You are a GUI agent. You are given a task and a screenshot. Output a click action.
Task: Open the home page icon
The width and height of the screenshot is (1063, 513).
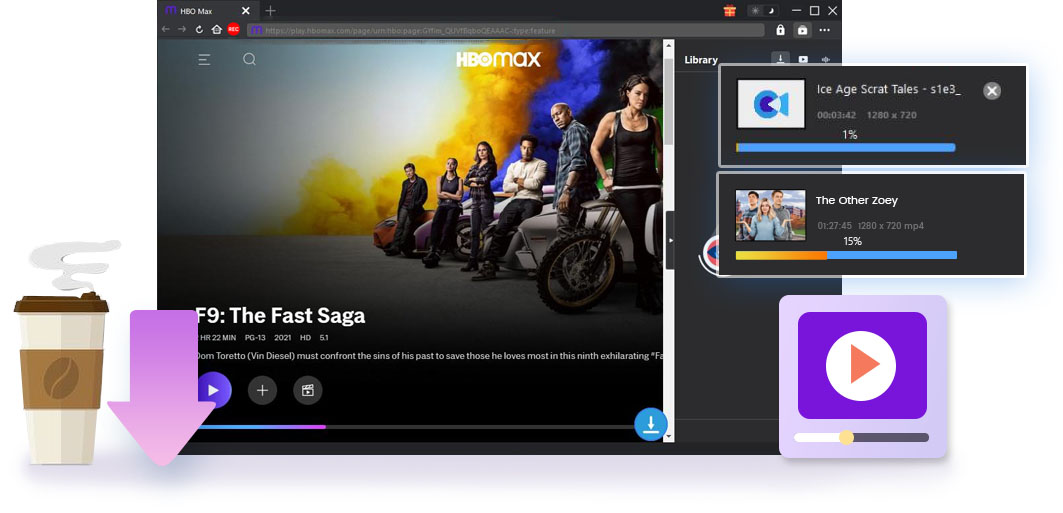(216, 30)
